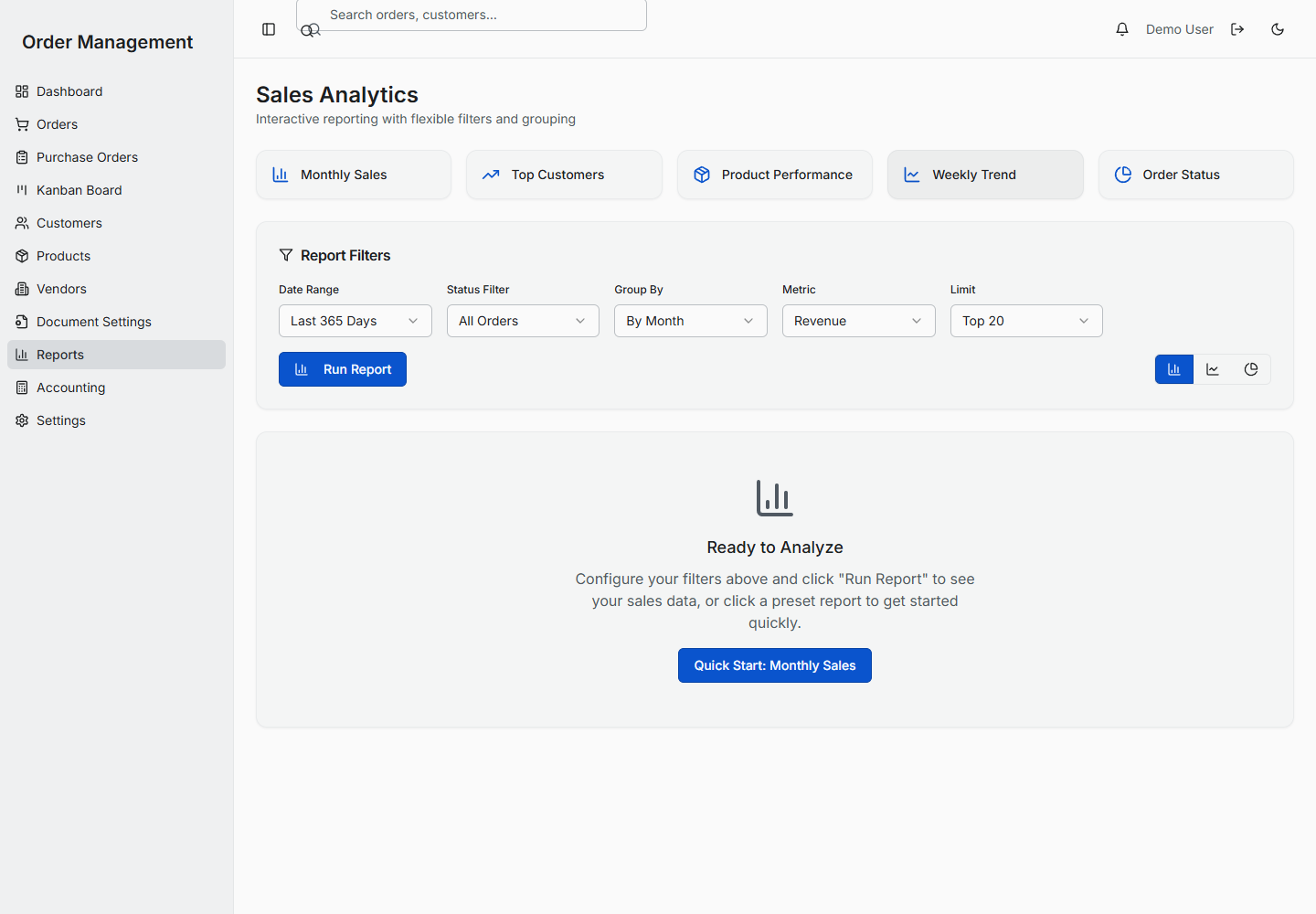1316x914 pixels.
Task: Click the Products box icon in sidebar
Action: [x=22, y=256]
